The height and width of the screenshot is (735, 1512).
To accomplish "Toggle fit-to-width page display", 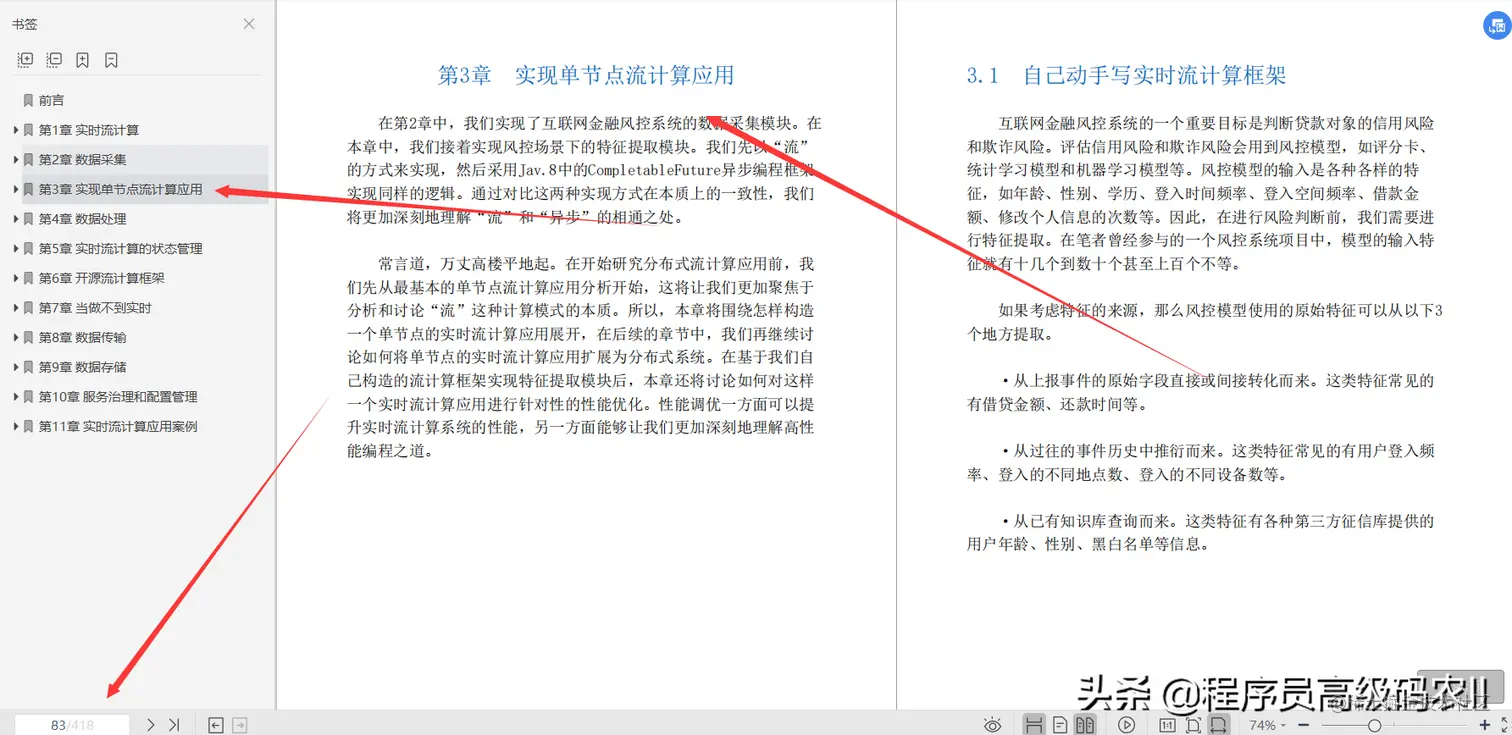I will click(x=1219, y=724).
